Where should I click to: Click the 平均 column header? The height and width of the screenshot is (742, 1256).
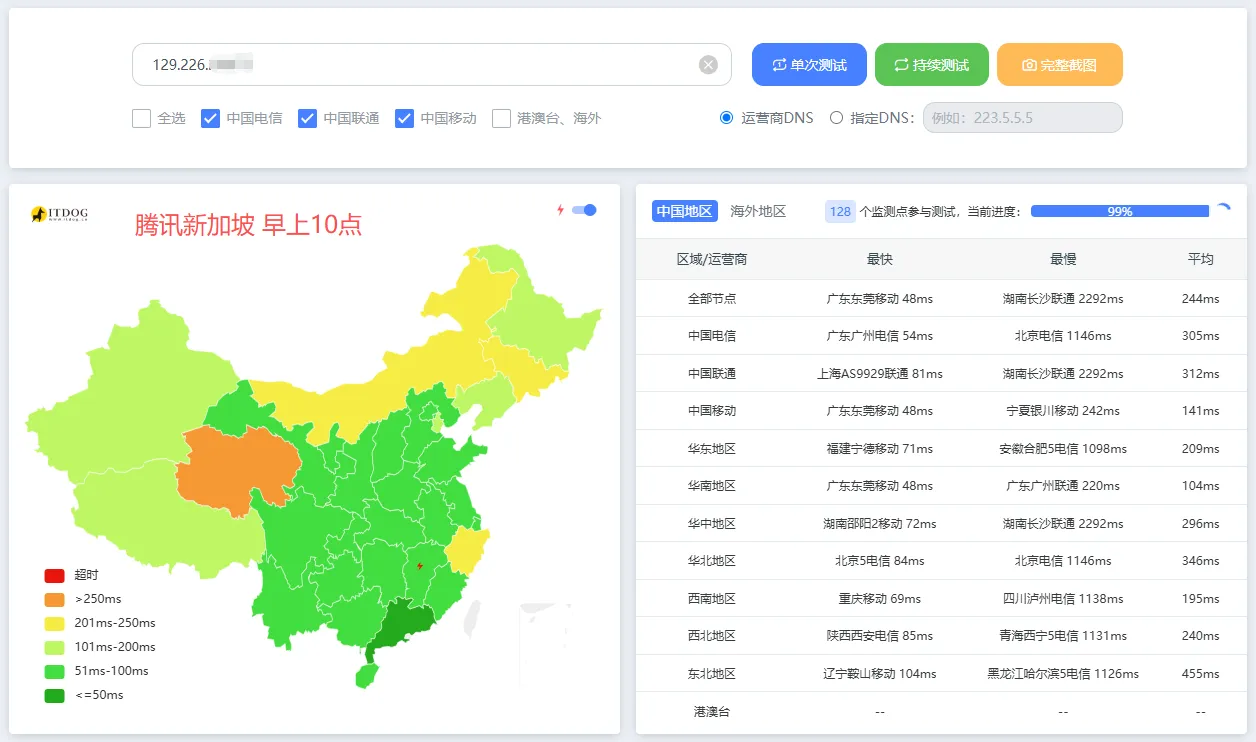[1200, 259]
